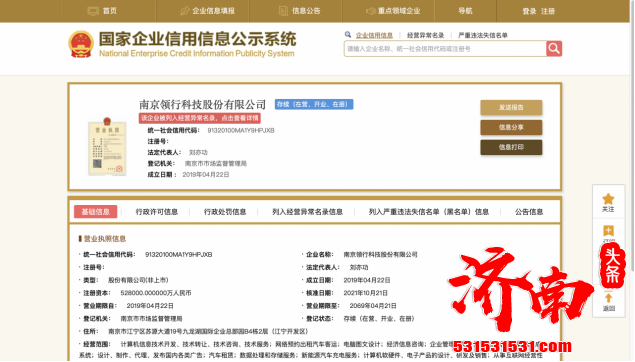Click the icon beside 重点领域企业

[x=371, y=11]
